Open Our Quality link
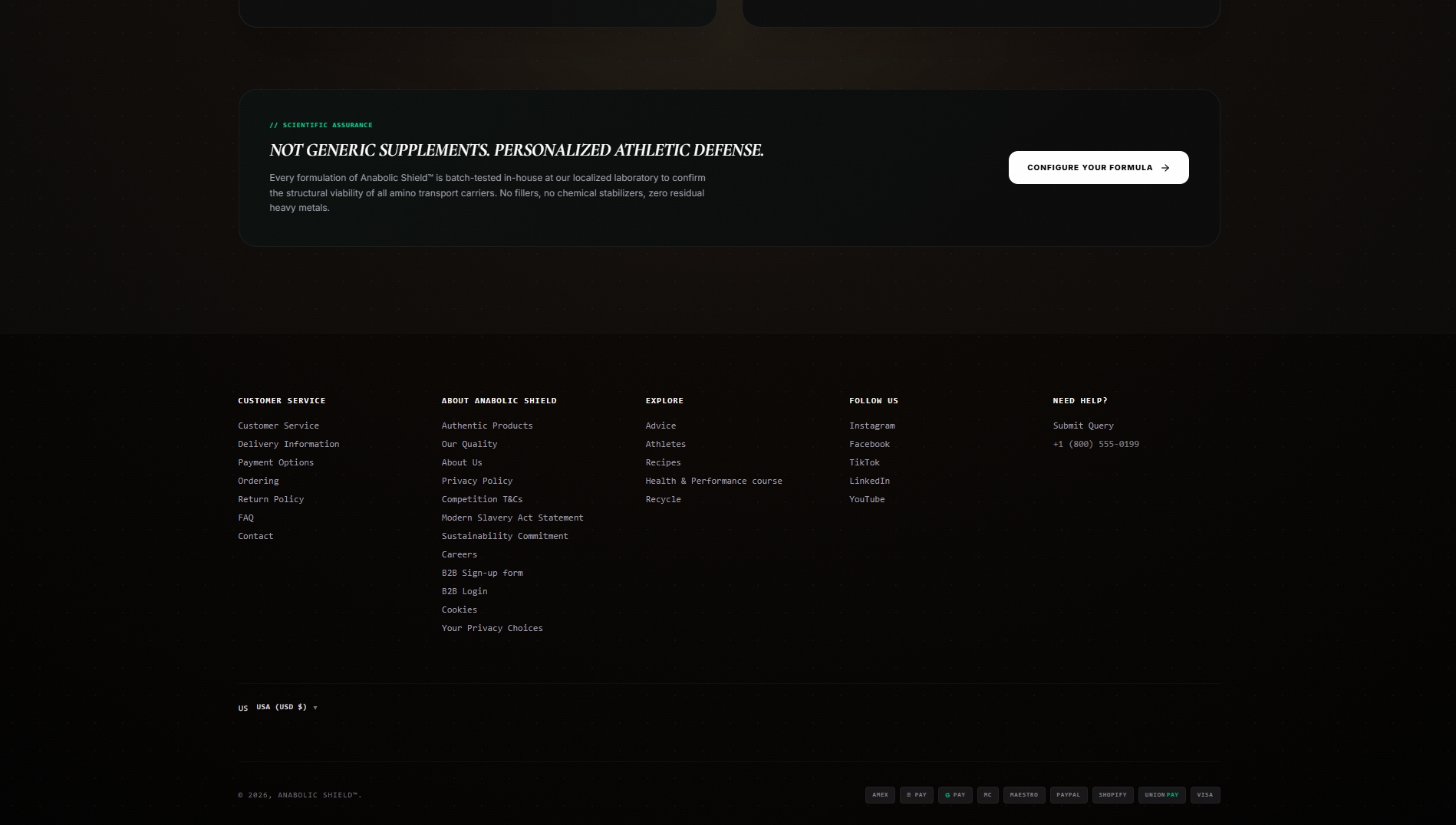 469,444
